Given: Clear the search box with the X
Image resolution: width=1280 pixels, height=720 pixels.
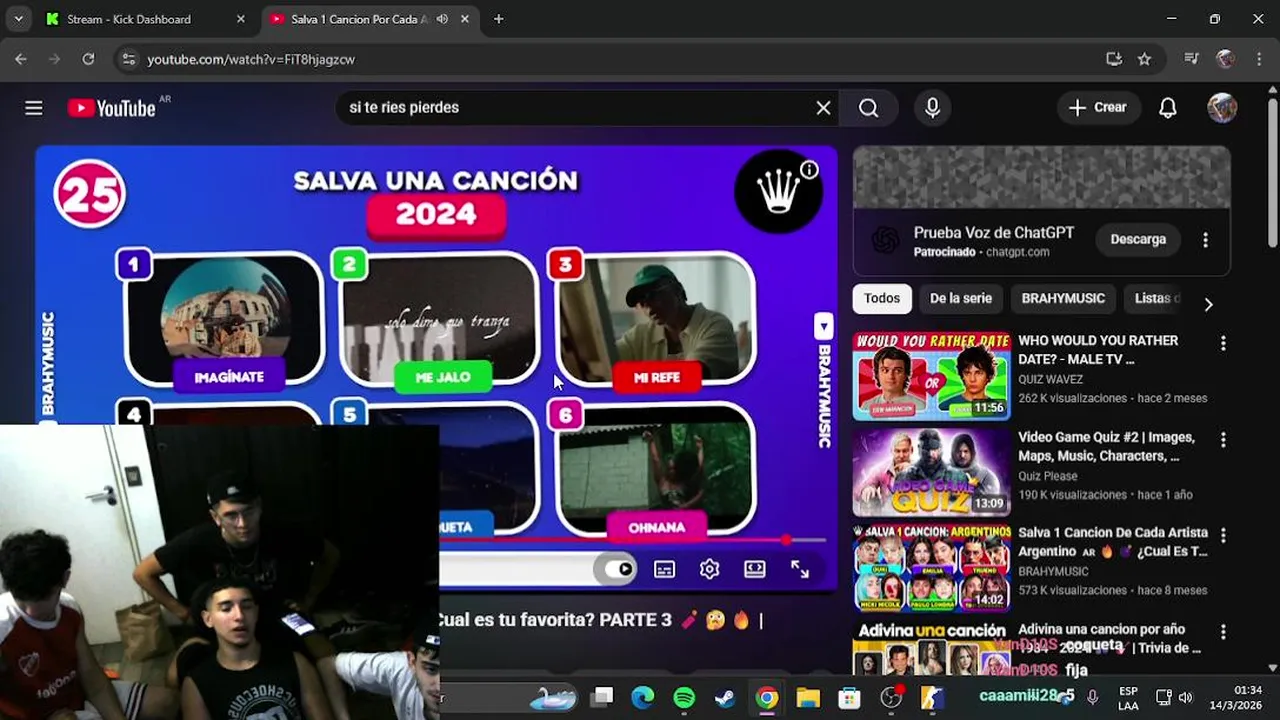Looking at the screenshot, I should coord(823,108).
